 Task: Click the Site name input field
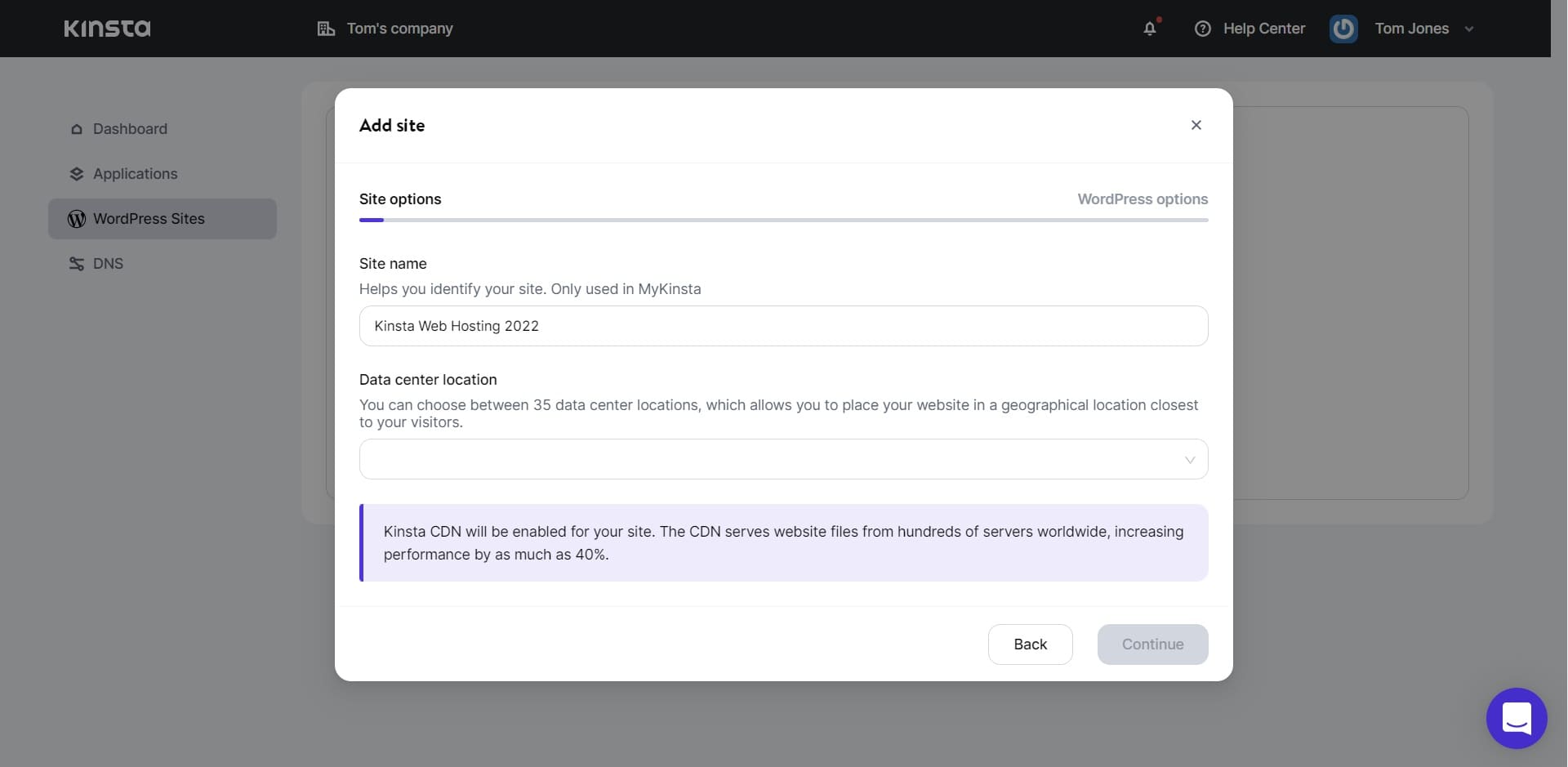pyautogui.click(x=784, y=326)
